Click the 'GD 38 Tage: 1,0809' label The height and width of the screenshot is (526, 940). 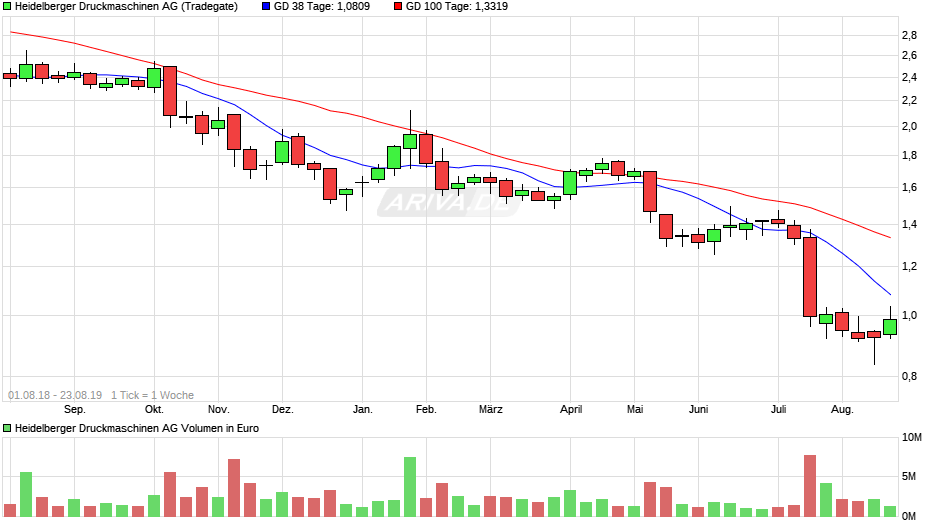(322, 7)
